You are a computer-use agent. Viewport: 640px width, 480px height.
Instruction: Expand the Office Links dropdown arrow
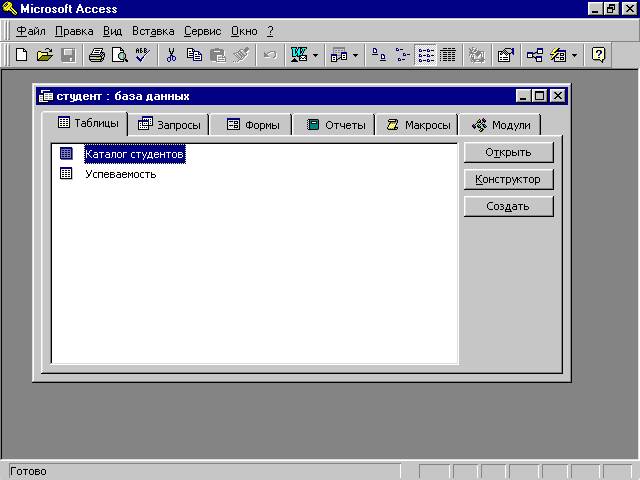click(x=315, y=55)
